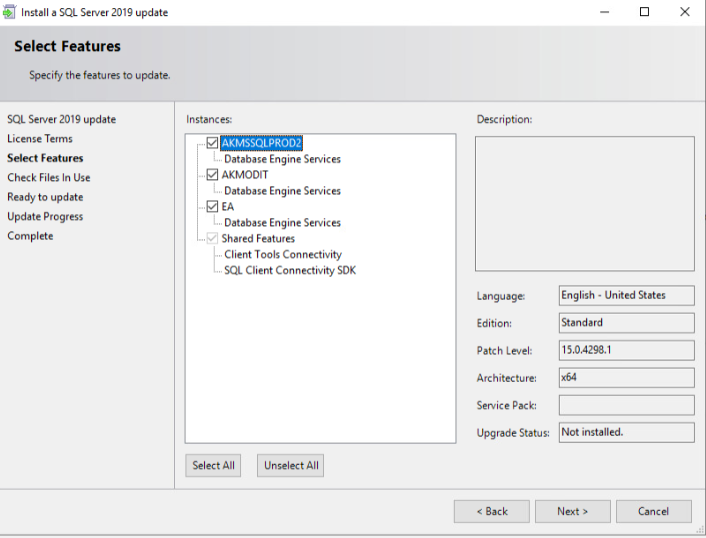Click inside the empty Description box

585,204
